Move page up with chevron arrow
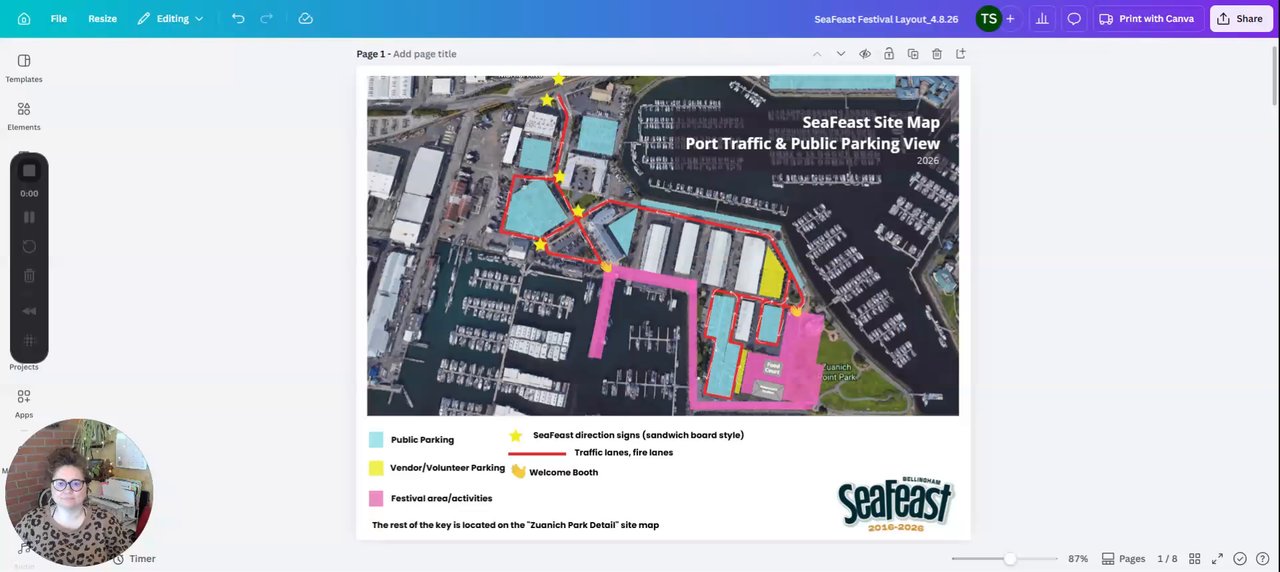Image resolution: width=1280 pixels, height=572 pixels. (817, 54)
